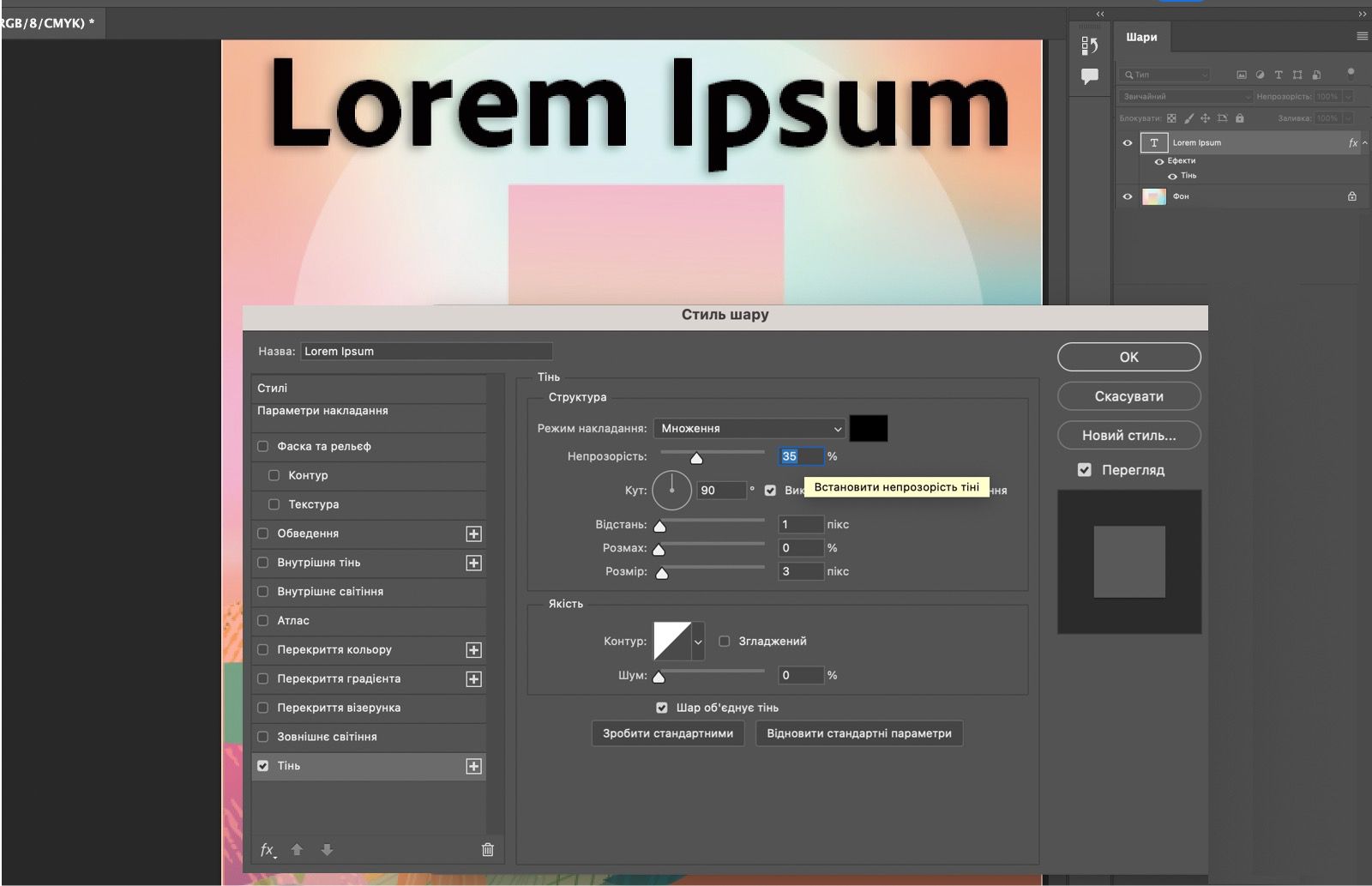
Task: Add another Перекриття кольору effect with plus
Action: pos(473,650)
